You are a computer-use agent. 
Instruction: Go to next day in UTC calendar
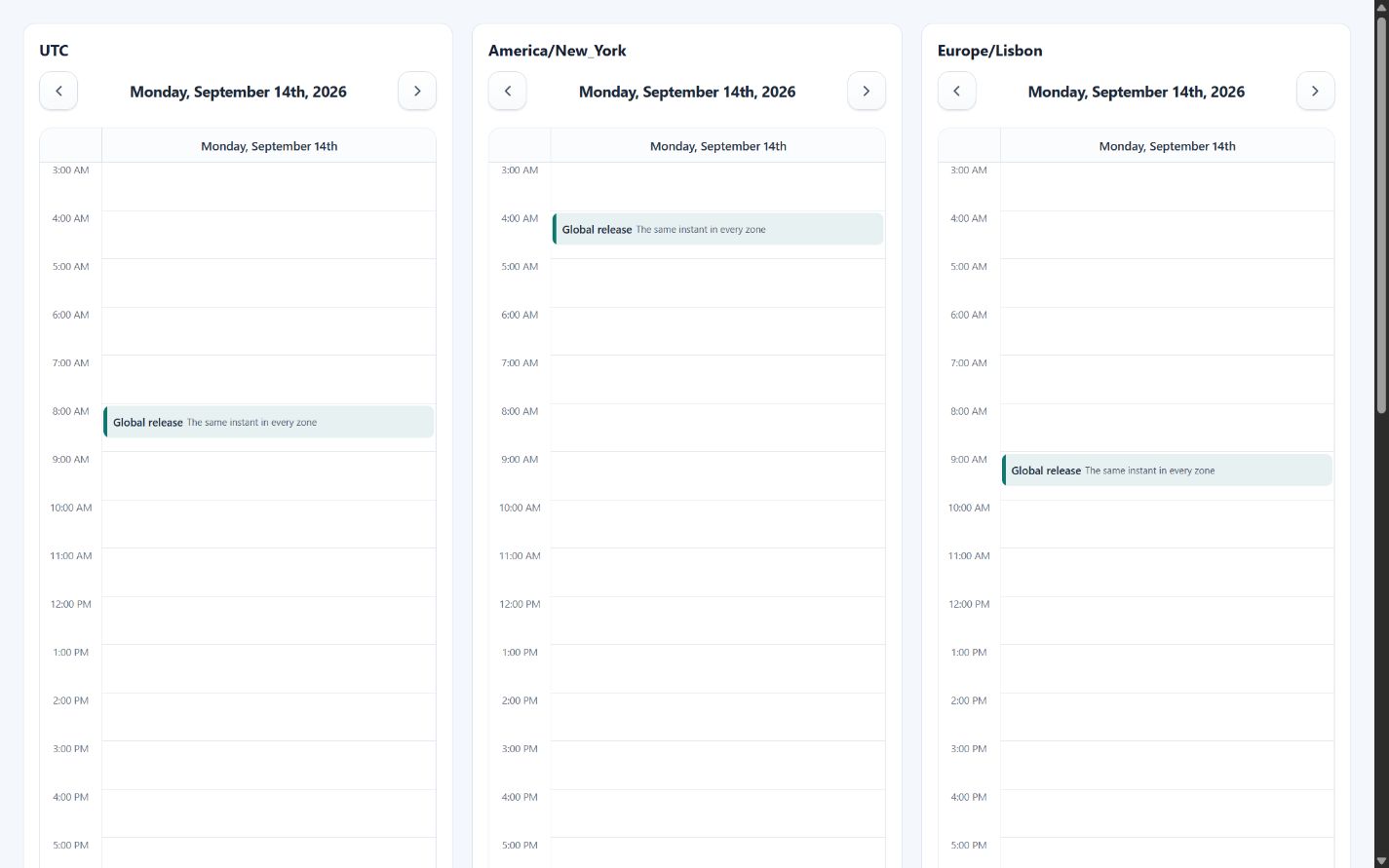(x=417, y=92)
